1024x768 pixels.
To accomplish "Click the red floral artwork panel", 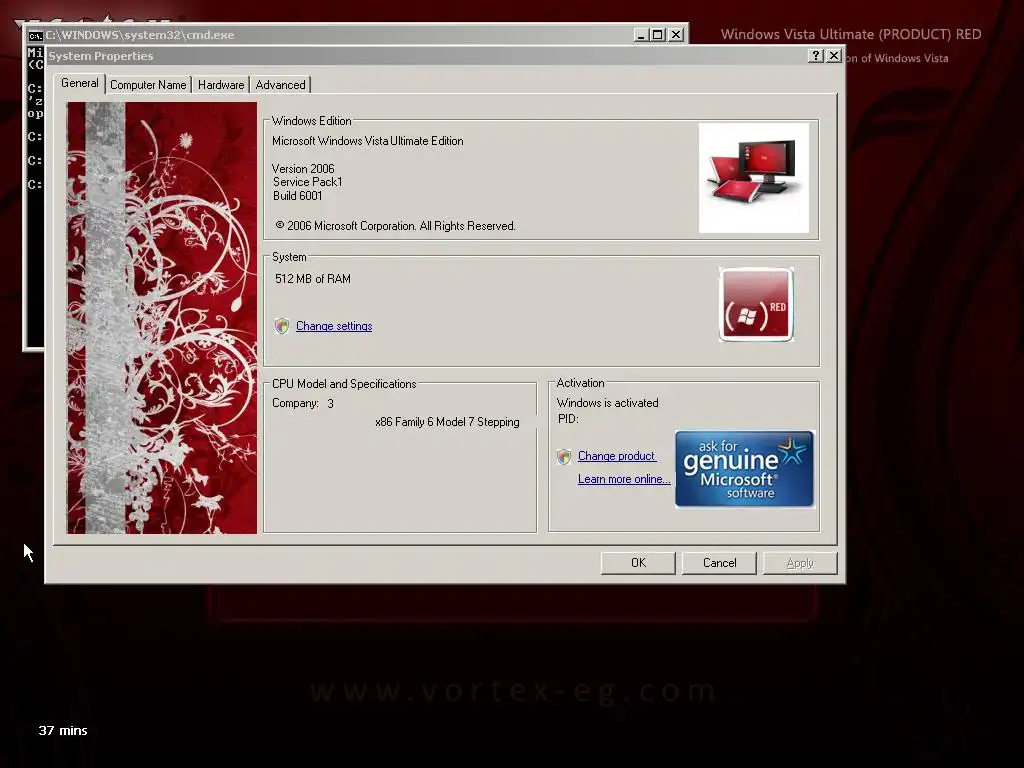I will [162, 317].
